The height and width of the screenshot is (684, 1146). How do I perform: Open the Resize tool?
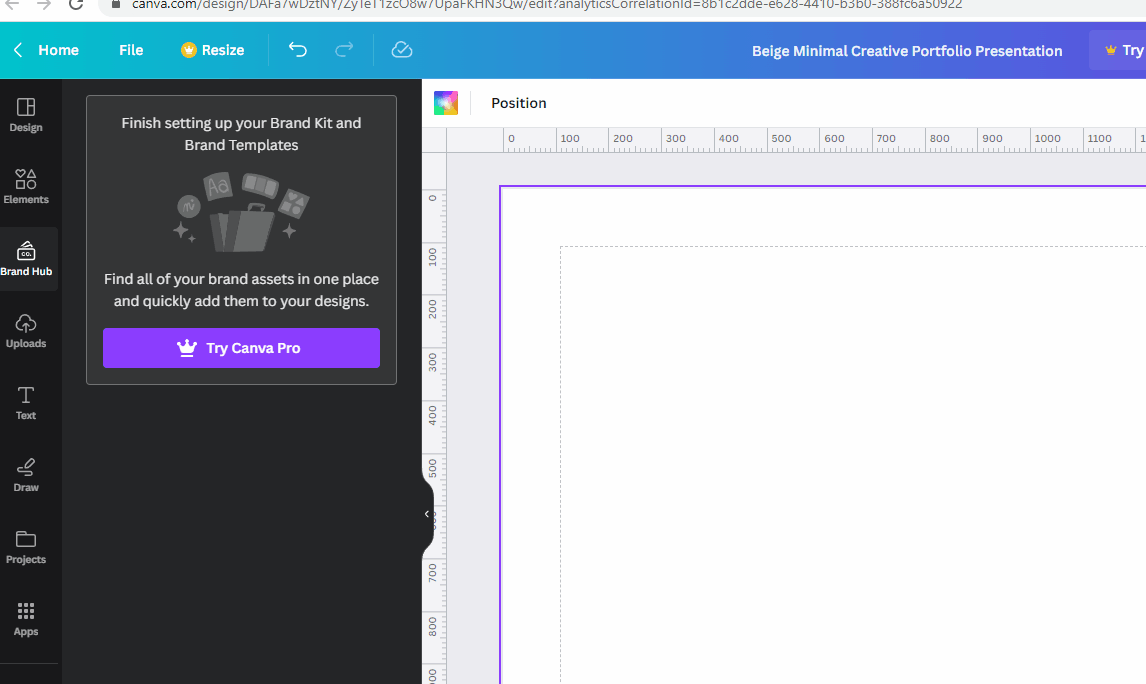click(x=212, y=49)
